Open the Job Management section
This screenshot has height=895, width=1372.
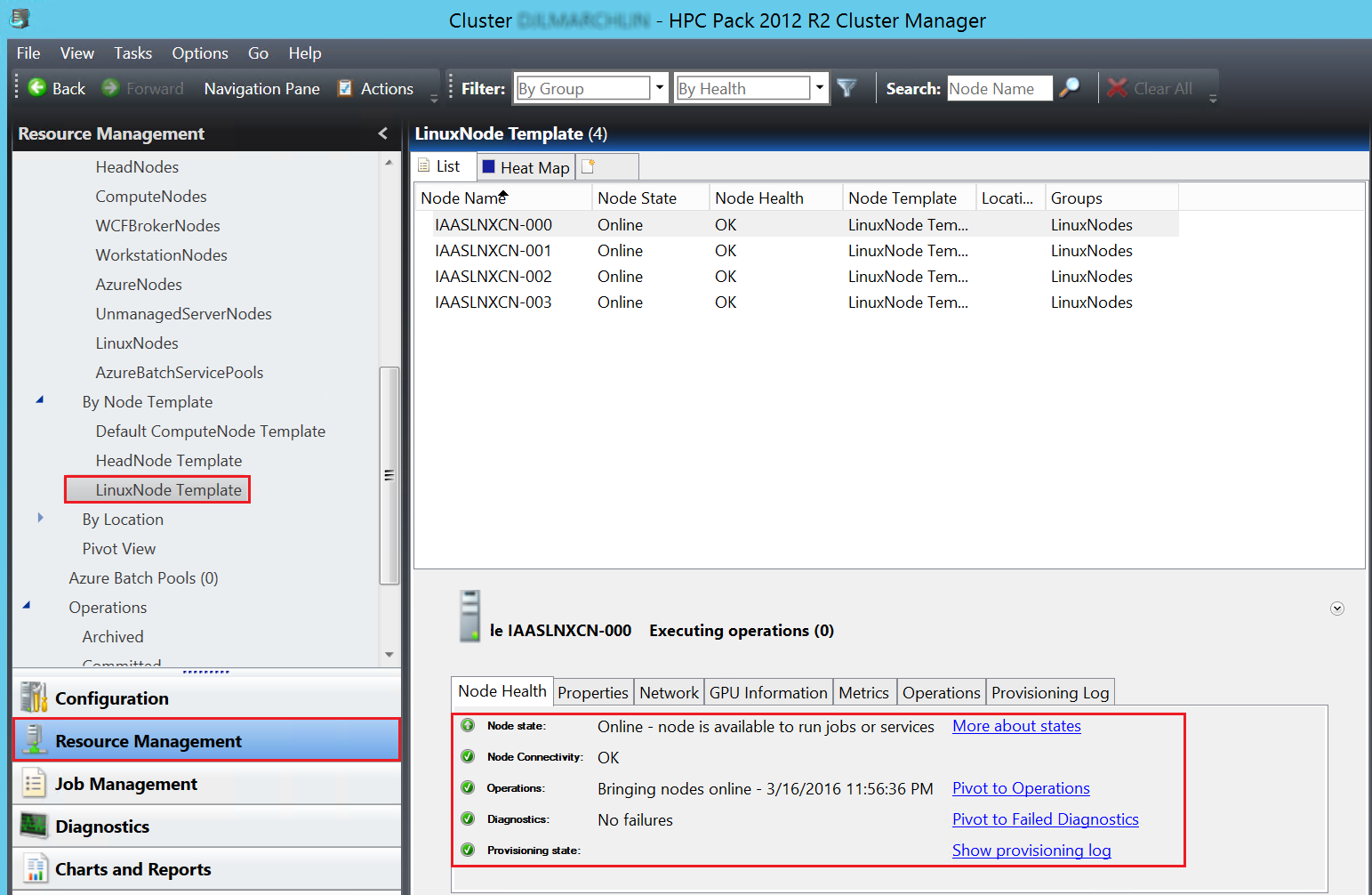tap(206, 784)
